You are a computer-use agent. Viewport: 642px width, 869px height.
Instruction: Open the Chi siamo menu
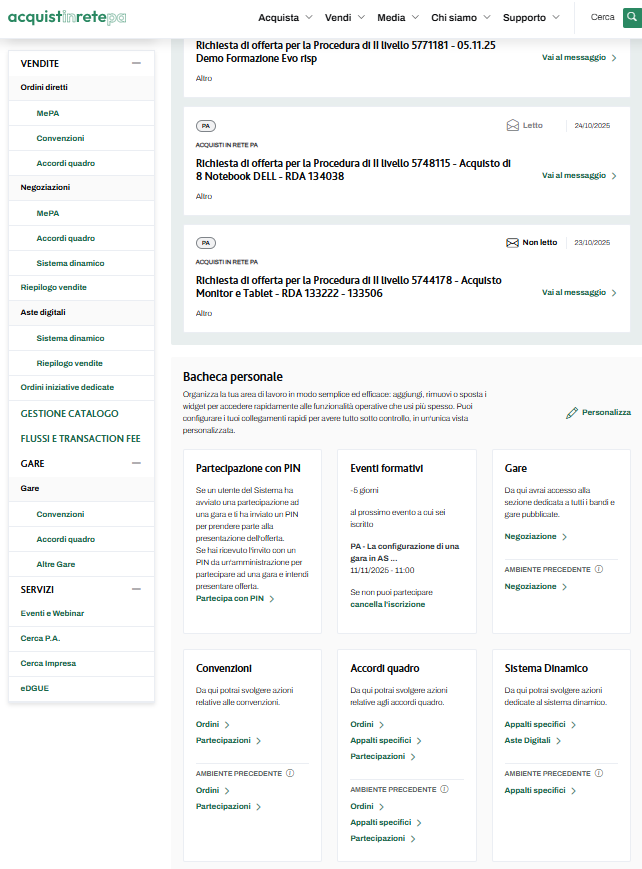click(460, 17)
